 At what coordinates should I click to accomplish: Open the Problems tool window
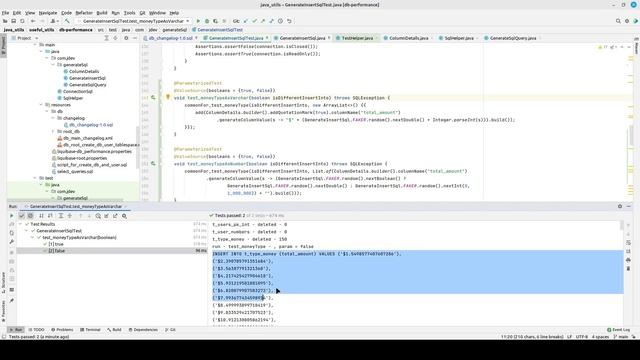point(62,329)
